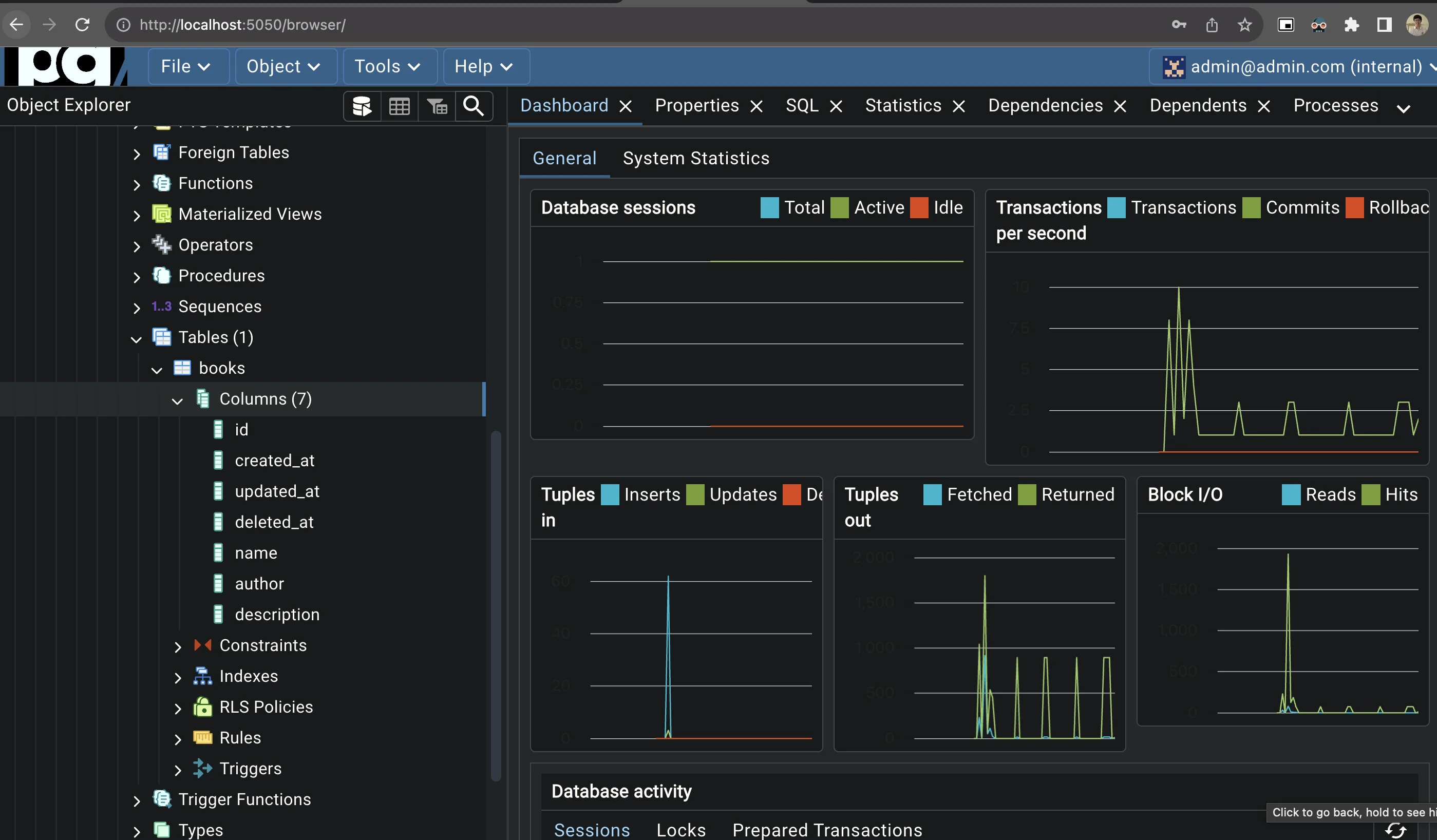Screen dimensions: 1437x840
Task: Open the browser extensions puzzle icon
Action: click(1351, 25)
